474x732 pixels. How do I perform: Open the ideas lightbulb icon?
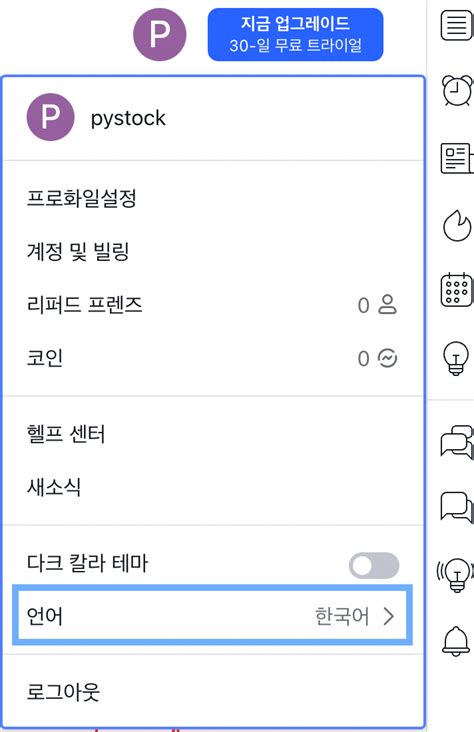click(x=456, y=358)
